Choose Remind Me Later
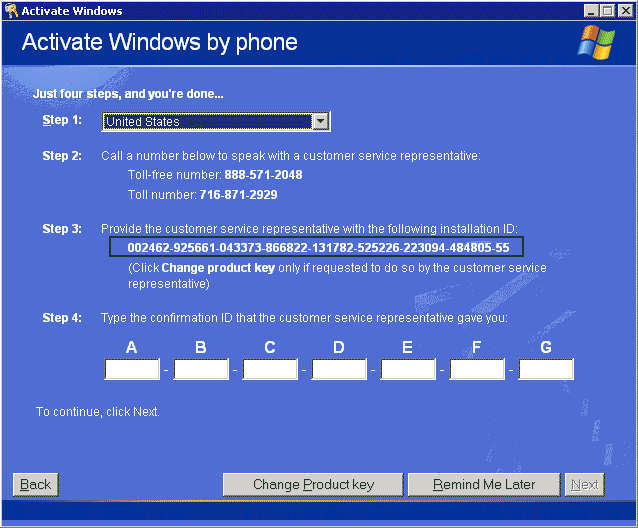 point(484,484)
